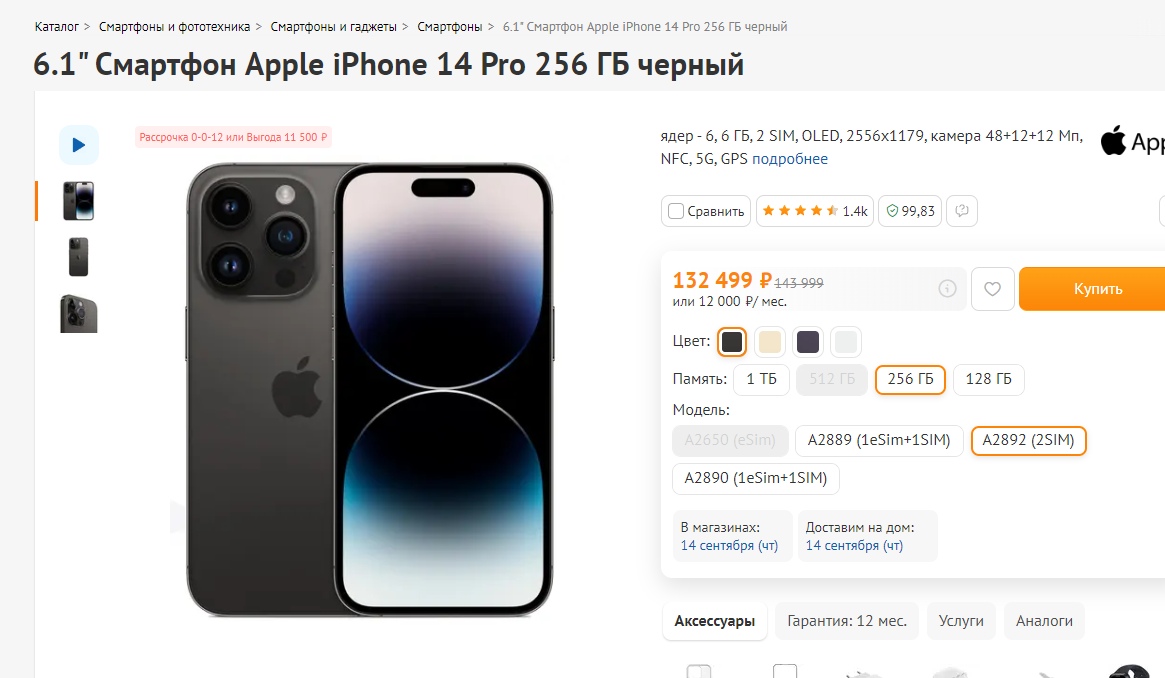The image size is (1165, 678).
Task: Click the orange Купить button
Action: click(1092, 289)
